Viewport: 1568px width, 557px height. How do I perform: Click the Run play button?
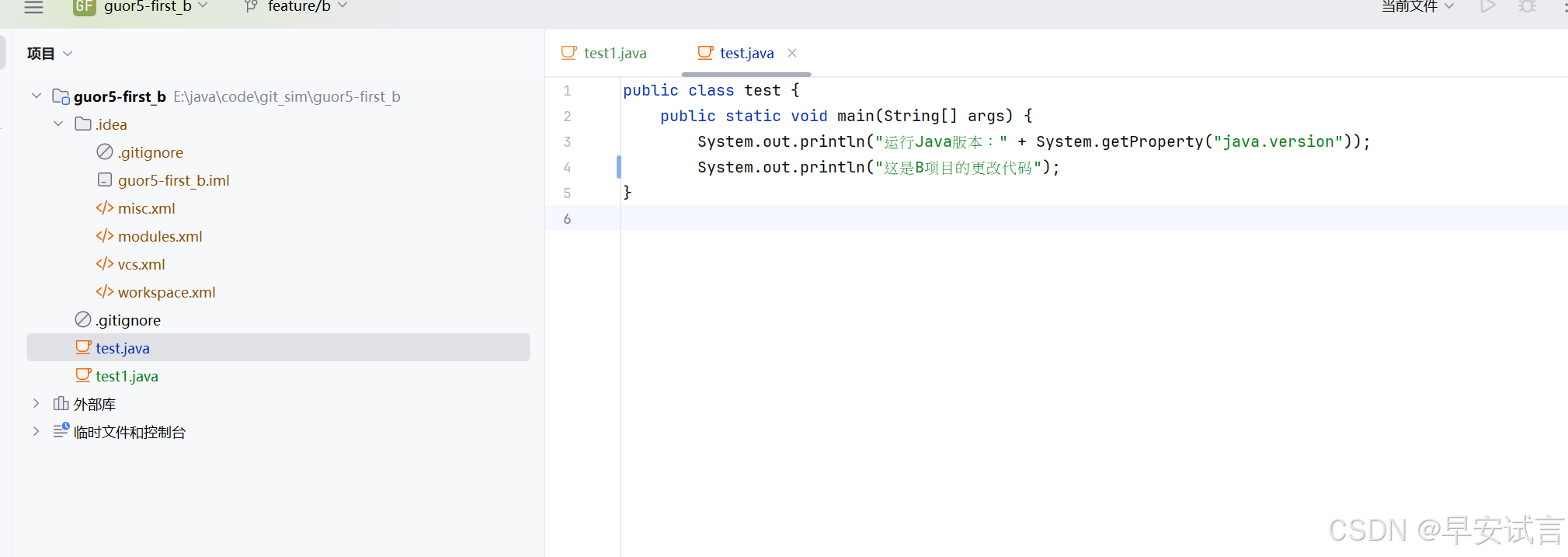[x=1487, y=6]
